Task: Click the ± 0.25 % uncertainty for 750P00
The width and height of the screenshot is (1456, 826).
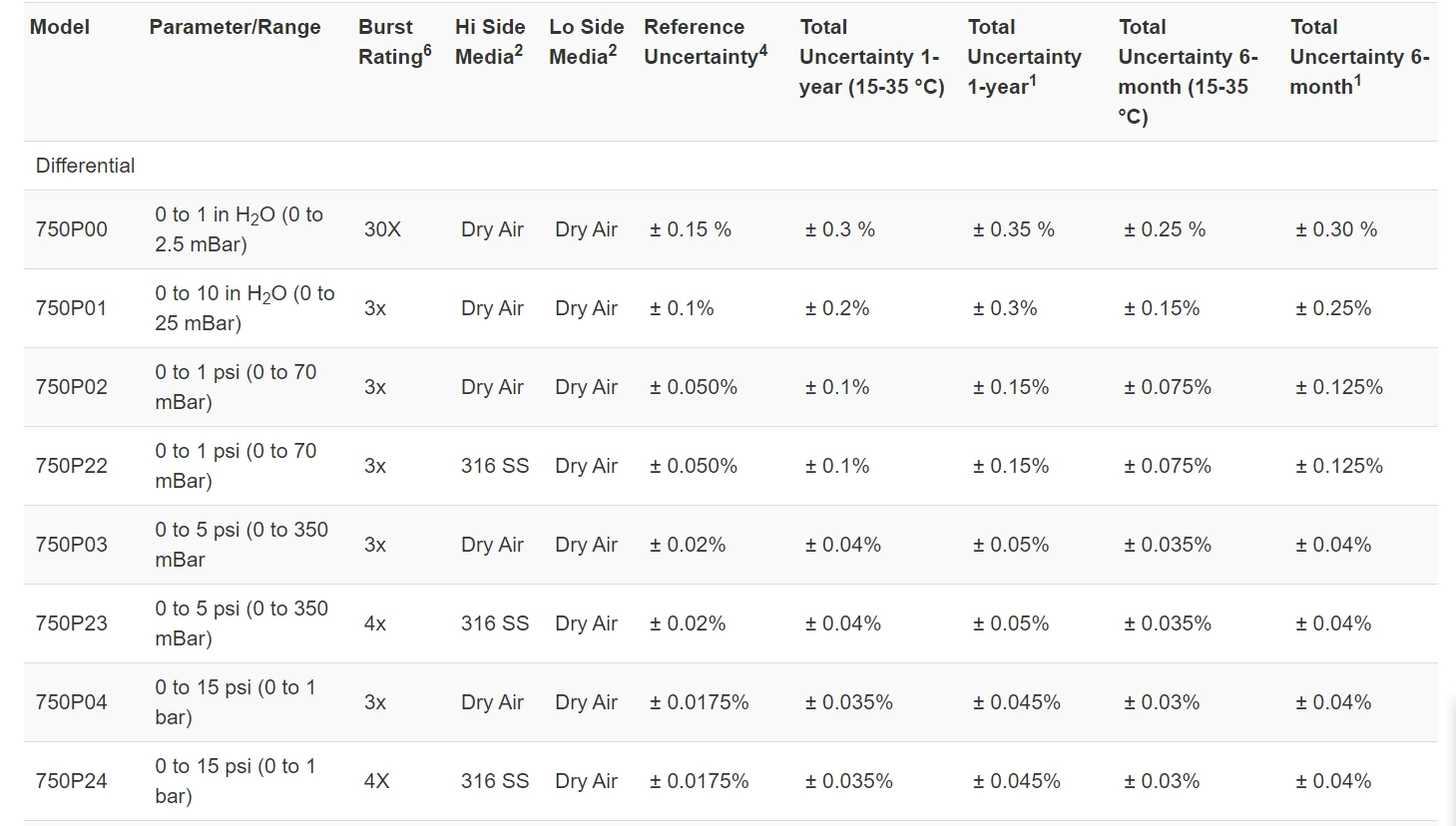Action: pyautogui.click(x=1164, y=229)
